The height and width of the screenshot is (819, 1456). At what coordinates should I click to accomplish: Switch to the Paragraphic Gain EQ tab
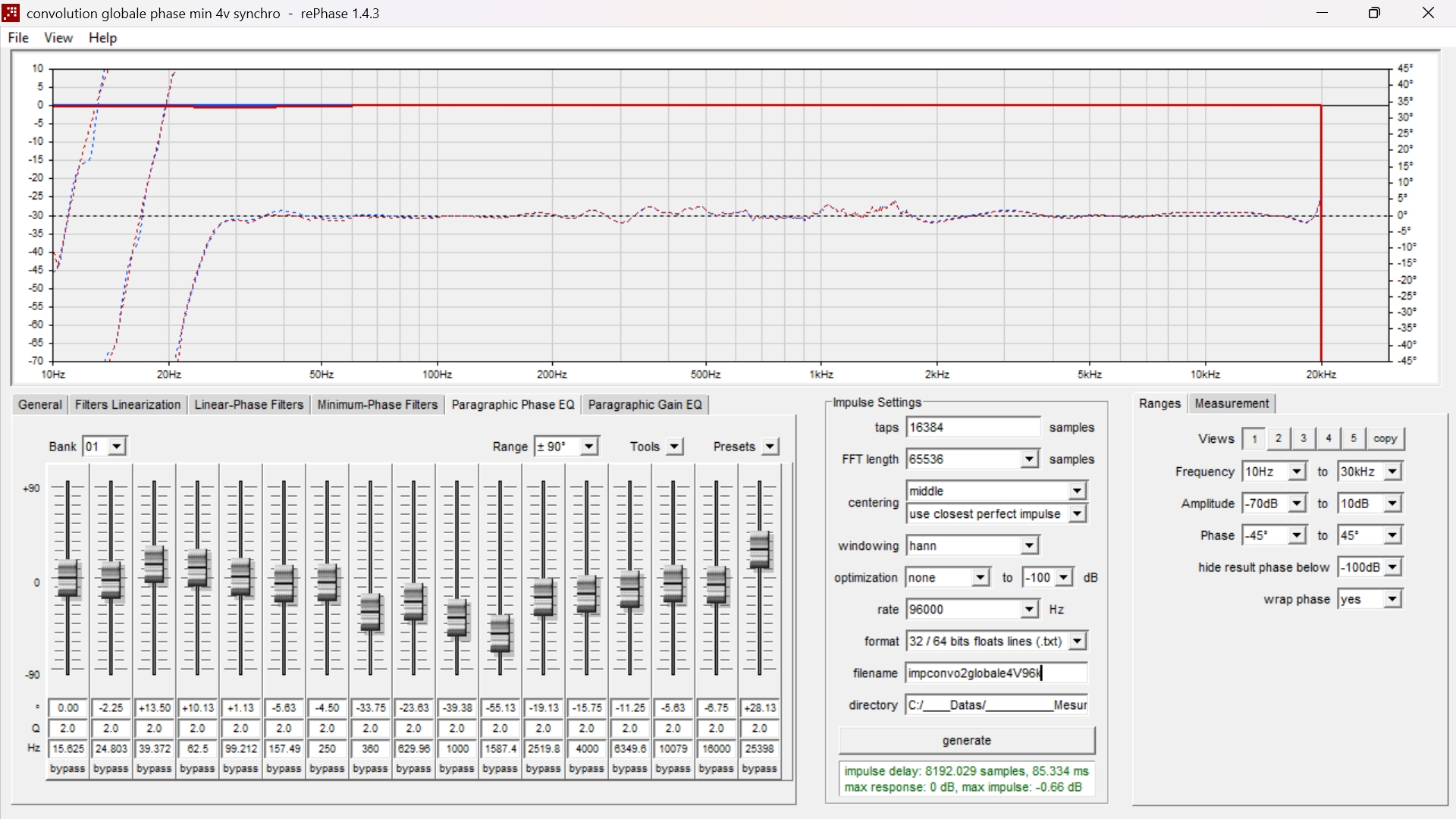coord(645,405)
